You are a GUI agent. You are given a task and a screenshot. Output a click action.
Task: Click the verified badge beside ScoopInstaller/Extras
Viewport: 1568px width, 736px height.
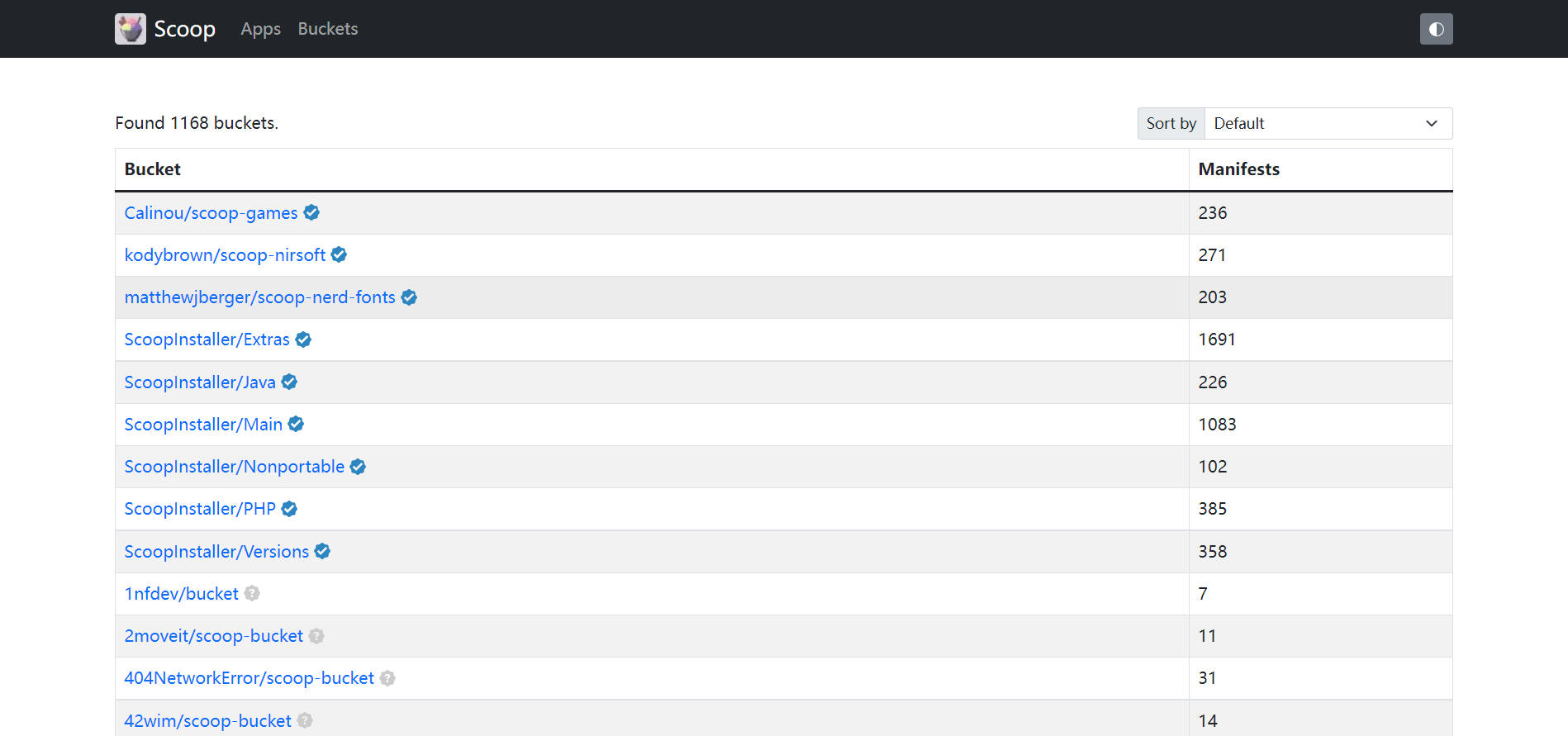coord(302,339)
